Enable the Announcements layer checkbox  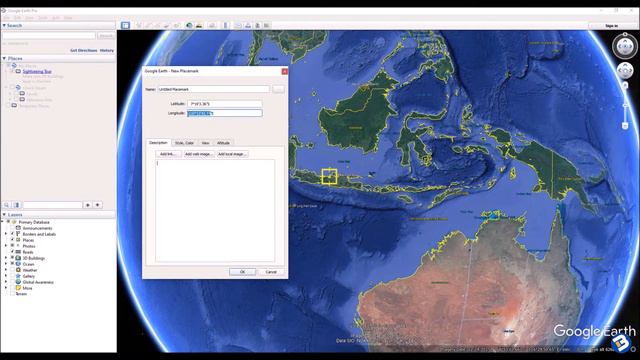point(12,228)
